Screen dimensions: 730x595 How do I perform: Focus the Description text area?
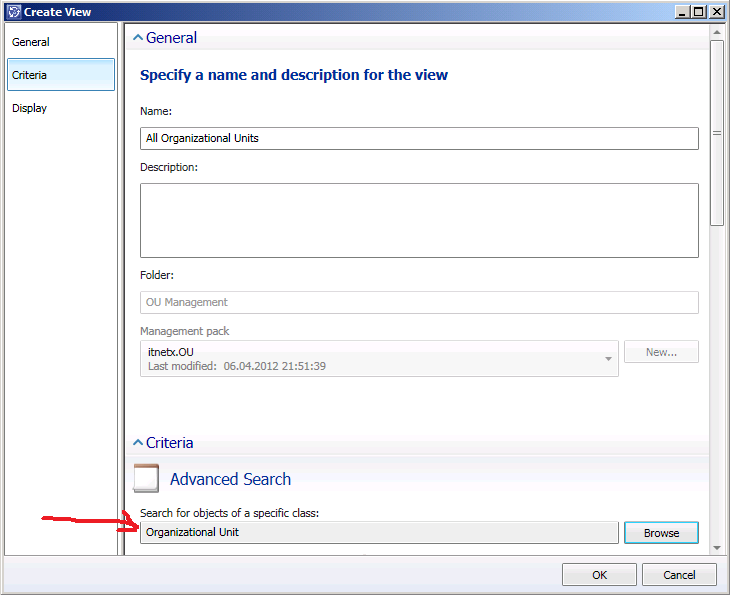pyautogui.click(x=419, y=220)
